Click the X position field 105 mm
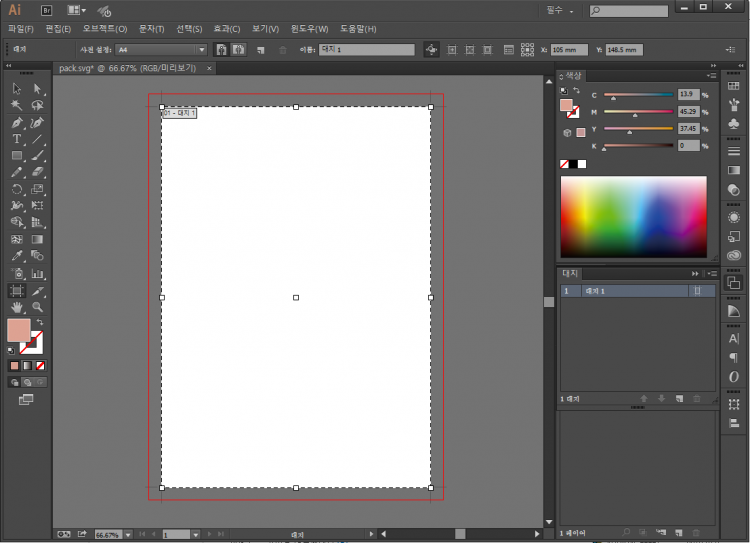750x543 pixels. [x=569, y=50]
